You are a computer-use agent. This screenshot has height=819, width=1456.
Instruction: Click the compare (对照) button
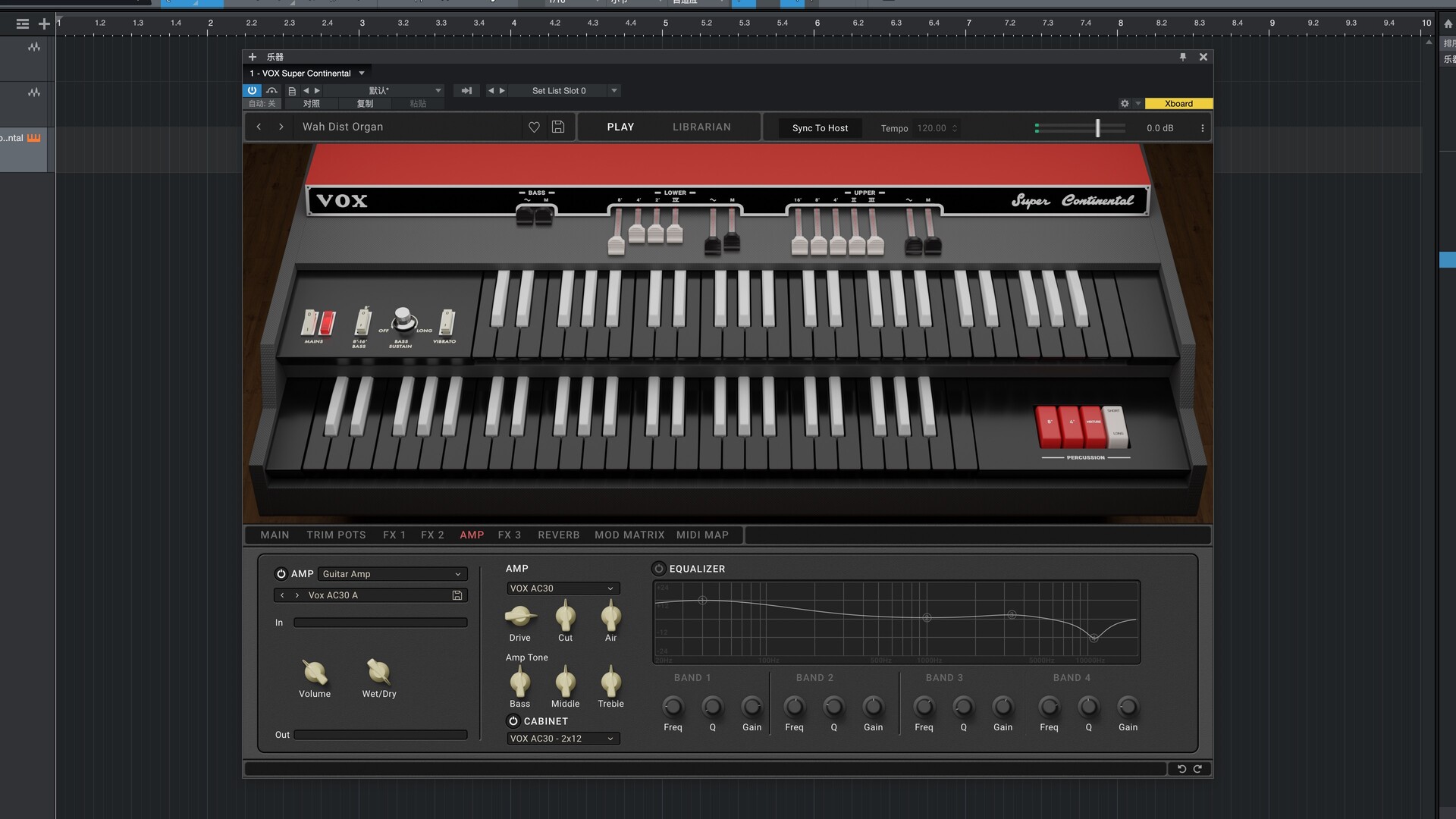312,104
